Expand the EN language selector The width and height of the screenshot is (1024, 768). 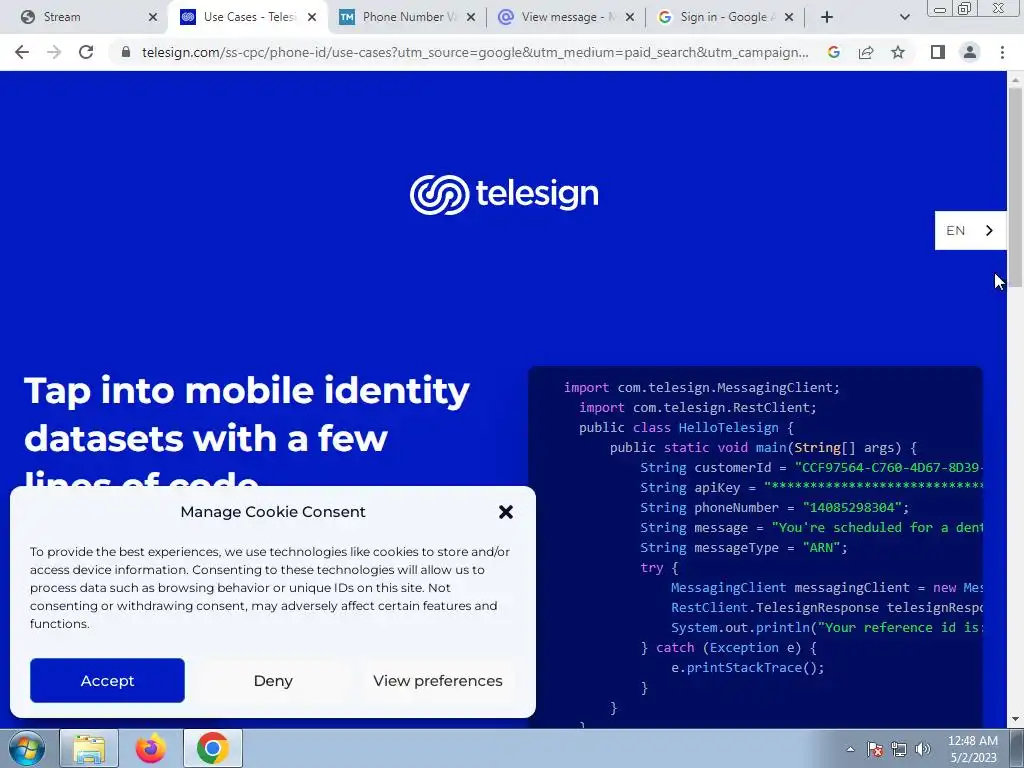[x=970, y=231]
